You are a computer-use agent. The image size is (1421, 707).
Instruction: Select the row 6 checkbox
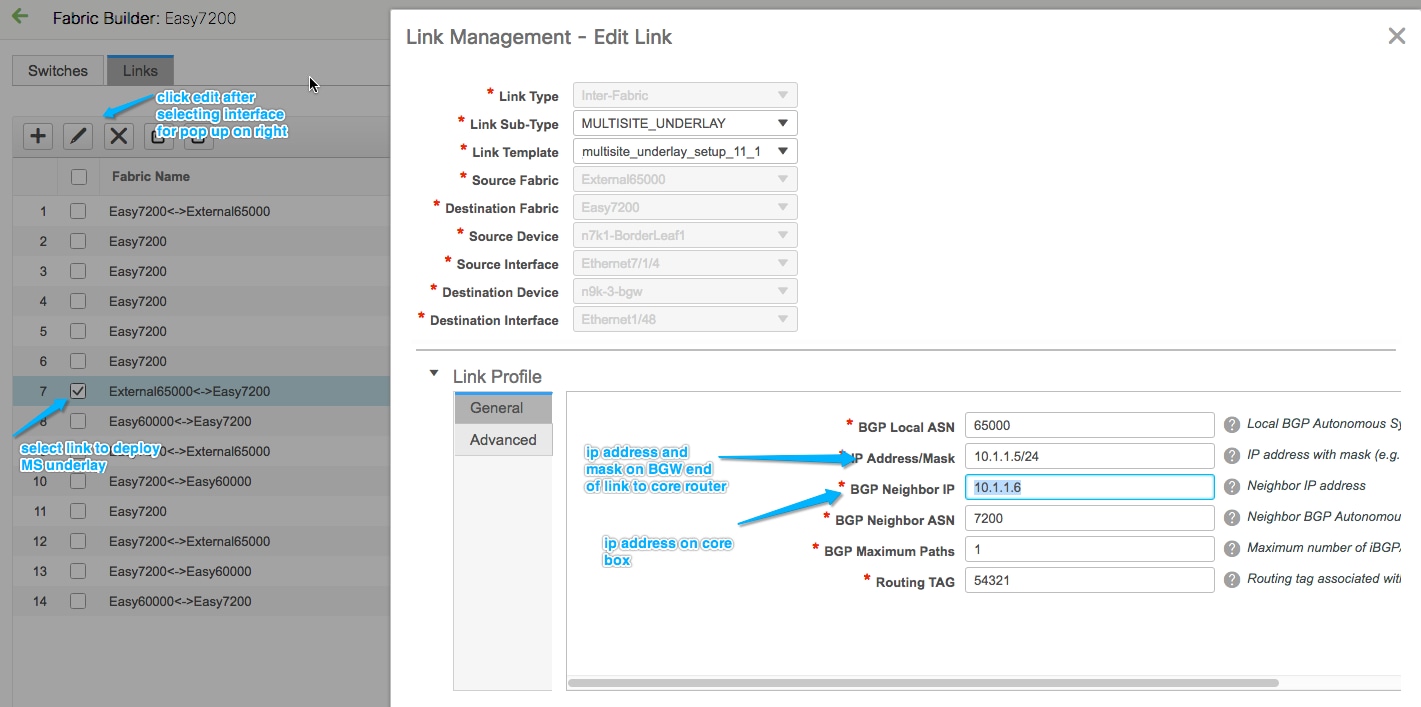[78, 361]
